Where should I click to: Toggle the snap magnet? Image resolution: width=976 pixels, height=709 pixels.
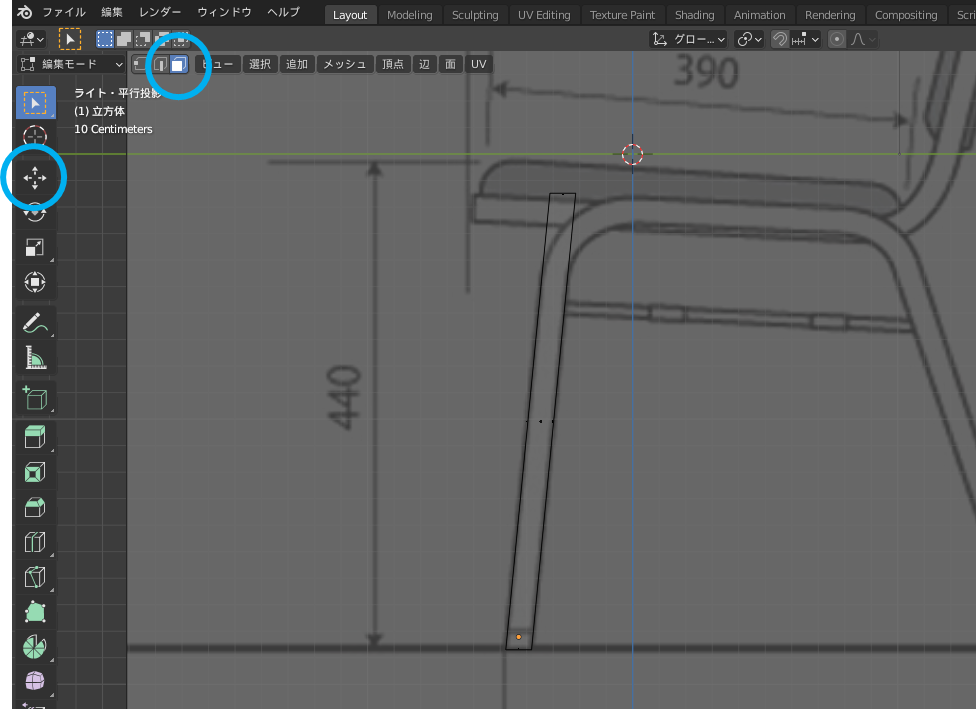(x=779, y=39)
